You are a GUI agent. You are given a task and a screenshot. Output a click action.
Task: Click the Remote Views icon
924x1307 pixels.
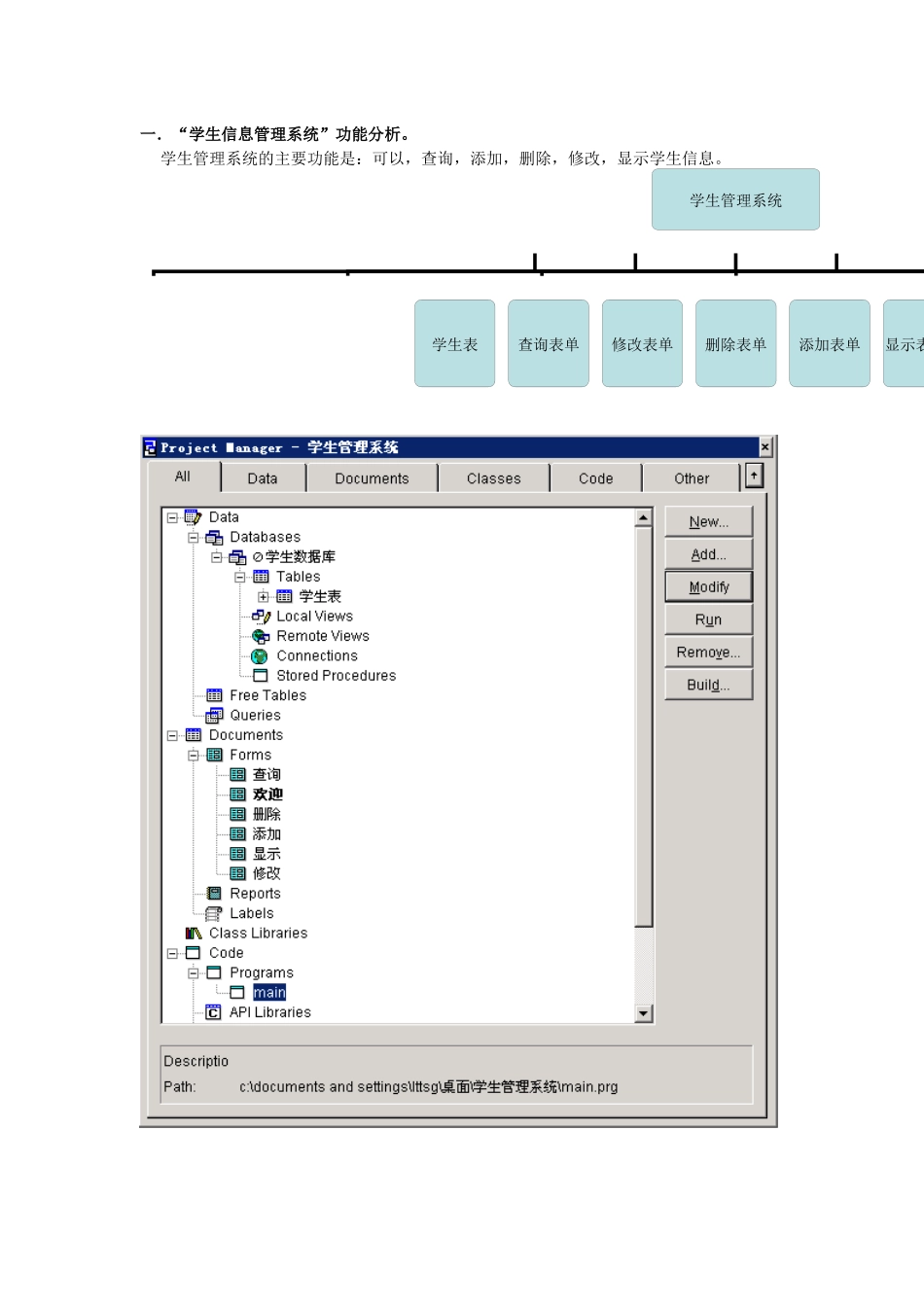(x=261, y=636)
